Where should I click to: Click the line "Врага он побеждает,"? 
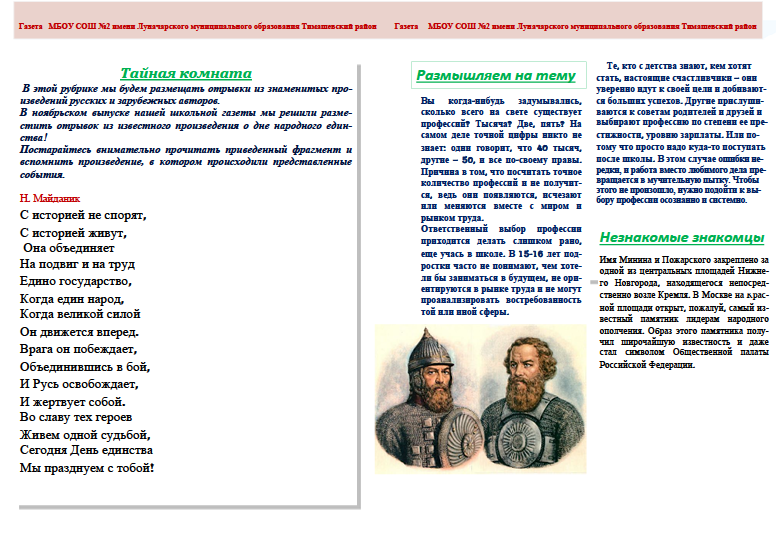[x=78, y=349]
